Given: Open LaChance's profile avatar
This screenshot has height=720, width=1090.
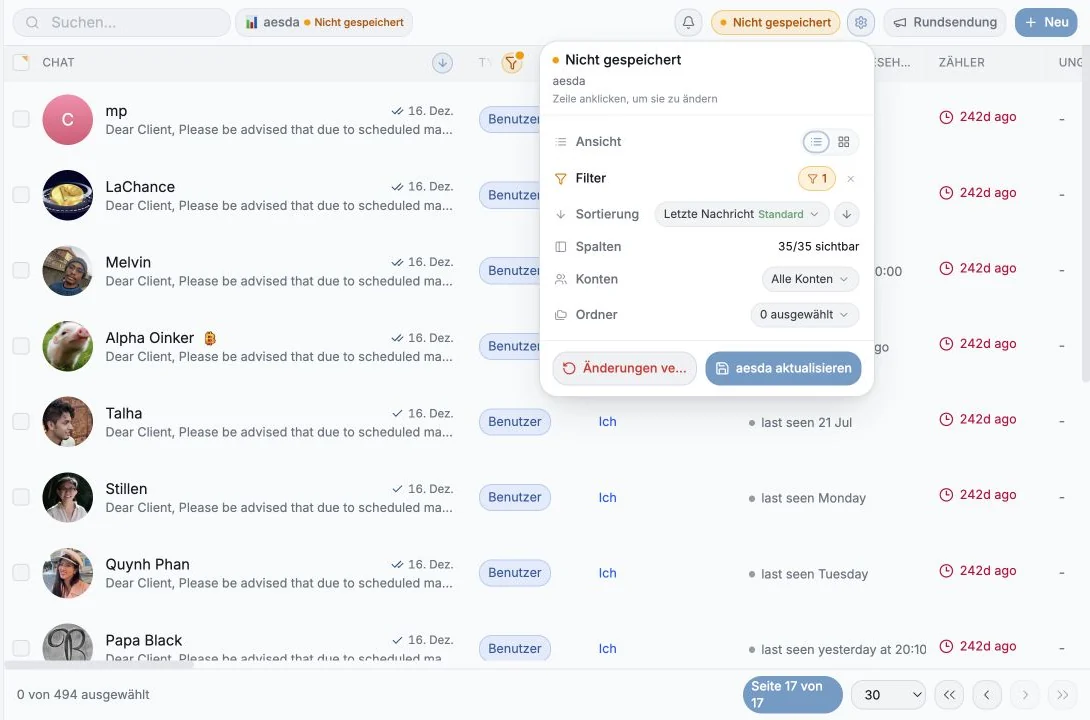Looking at the screenshot, I should coord(67,195).
